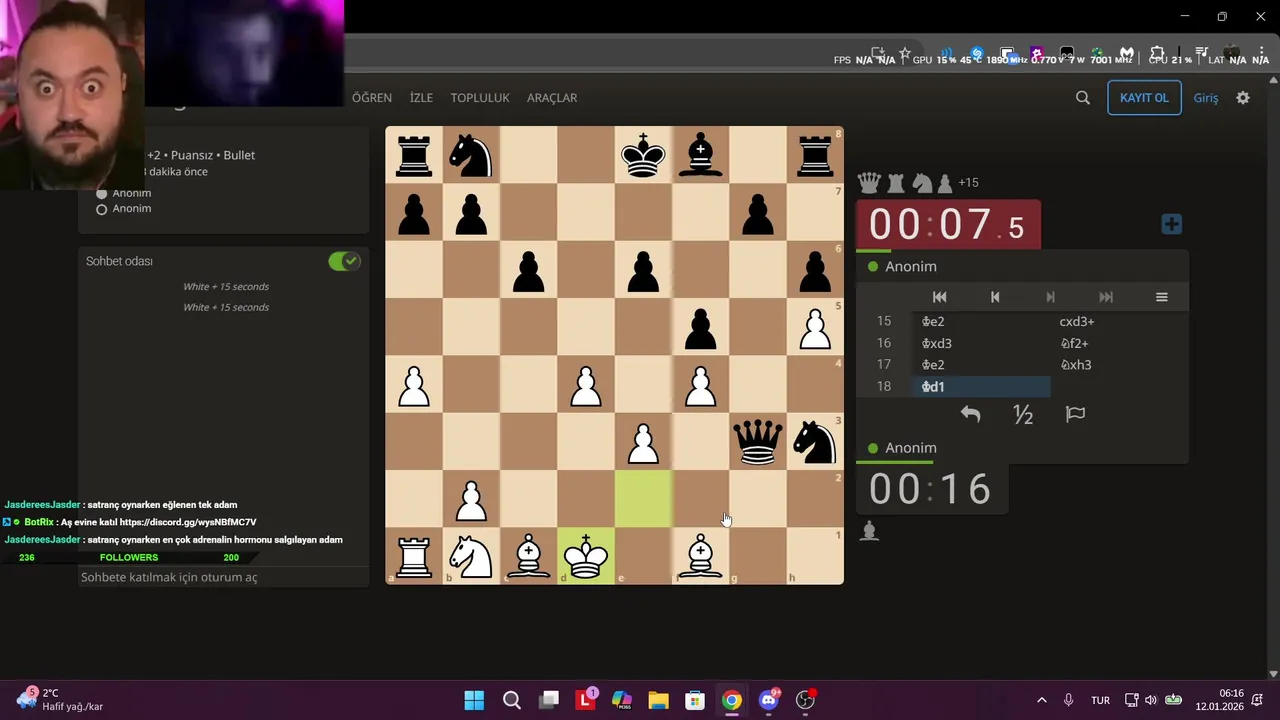Open the ÖĞREN menu
This screenshot has height=720, width=1280.
[372, 98]
